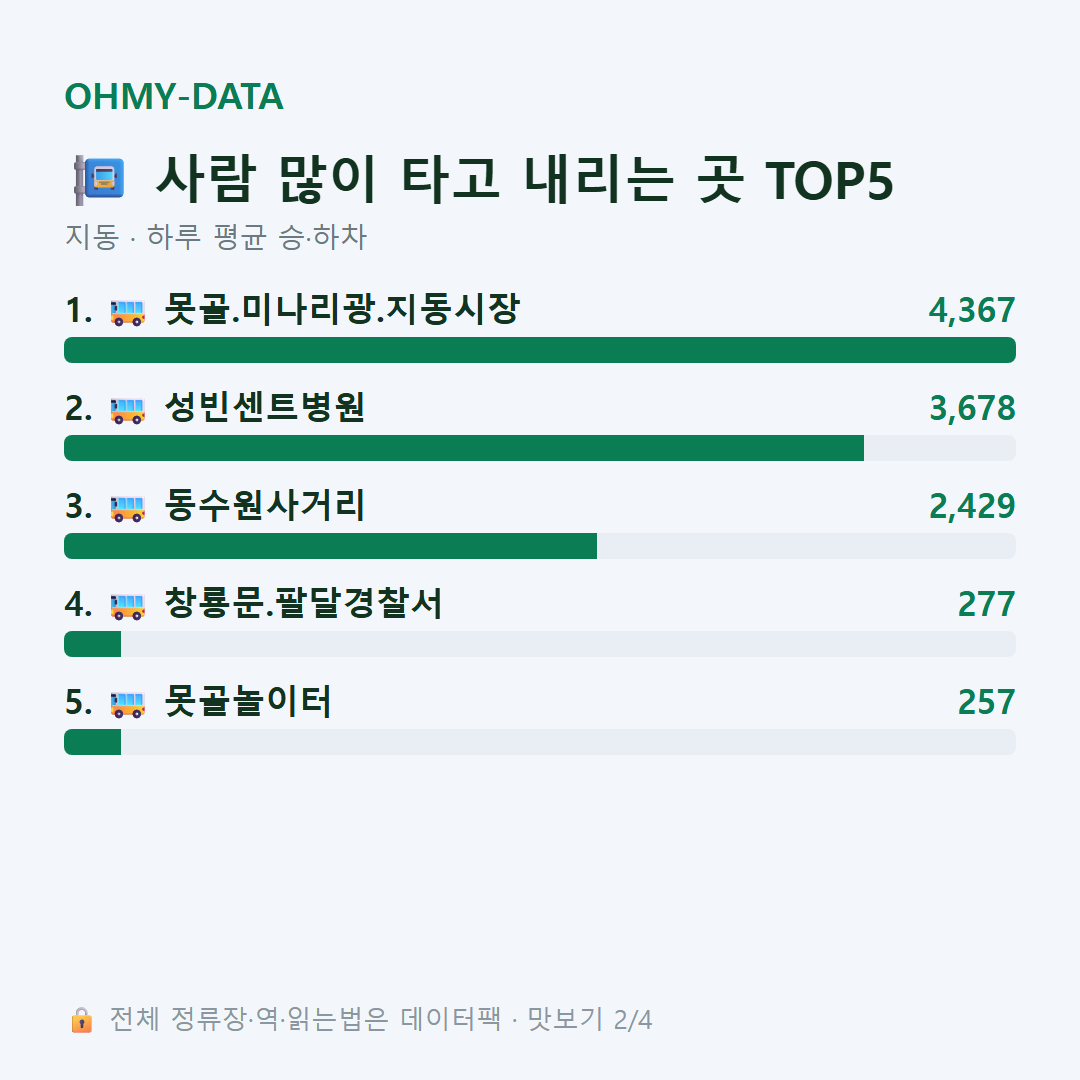Click the progress bar under 동수원사거리
Viewport: 1080px width, 1080px height.
coord(540,546)
